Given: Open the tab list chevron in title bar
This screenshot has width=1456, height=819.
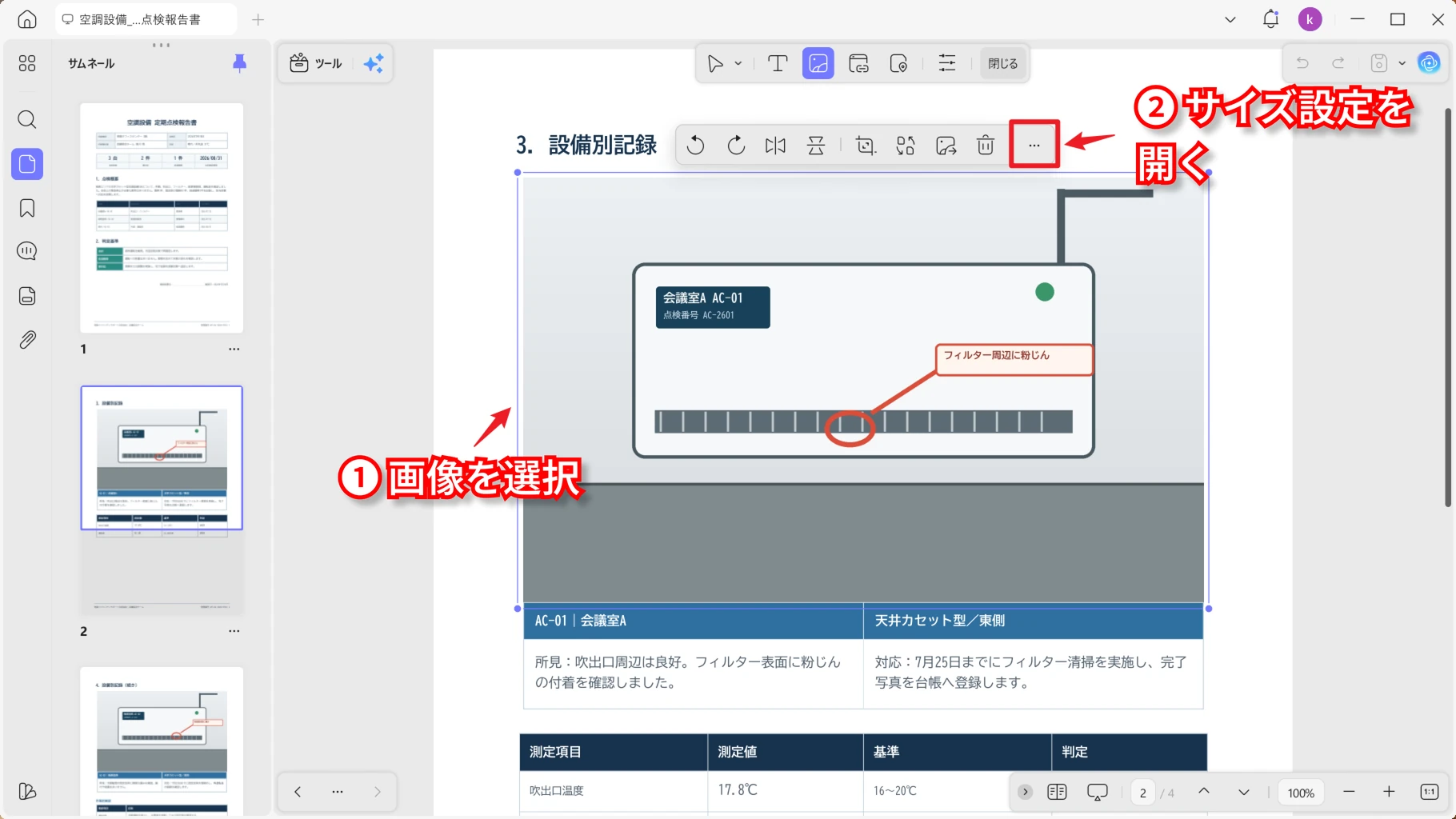Looking at the screenshot, I should click(x=1230, y=19).
